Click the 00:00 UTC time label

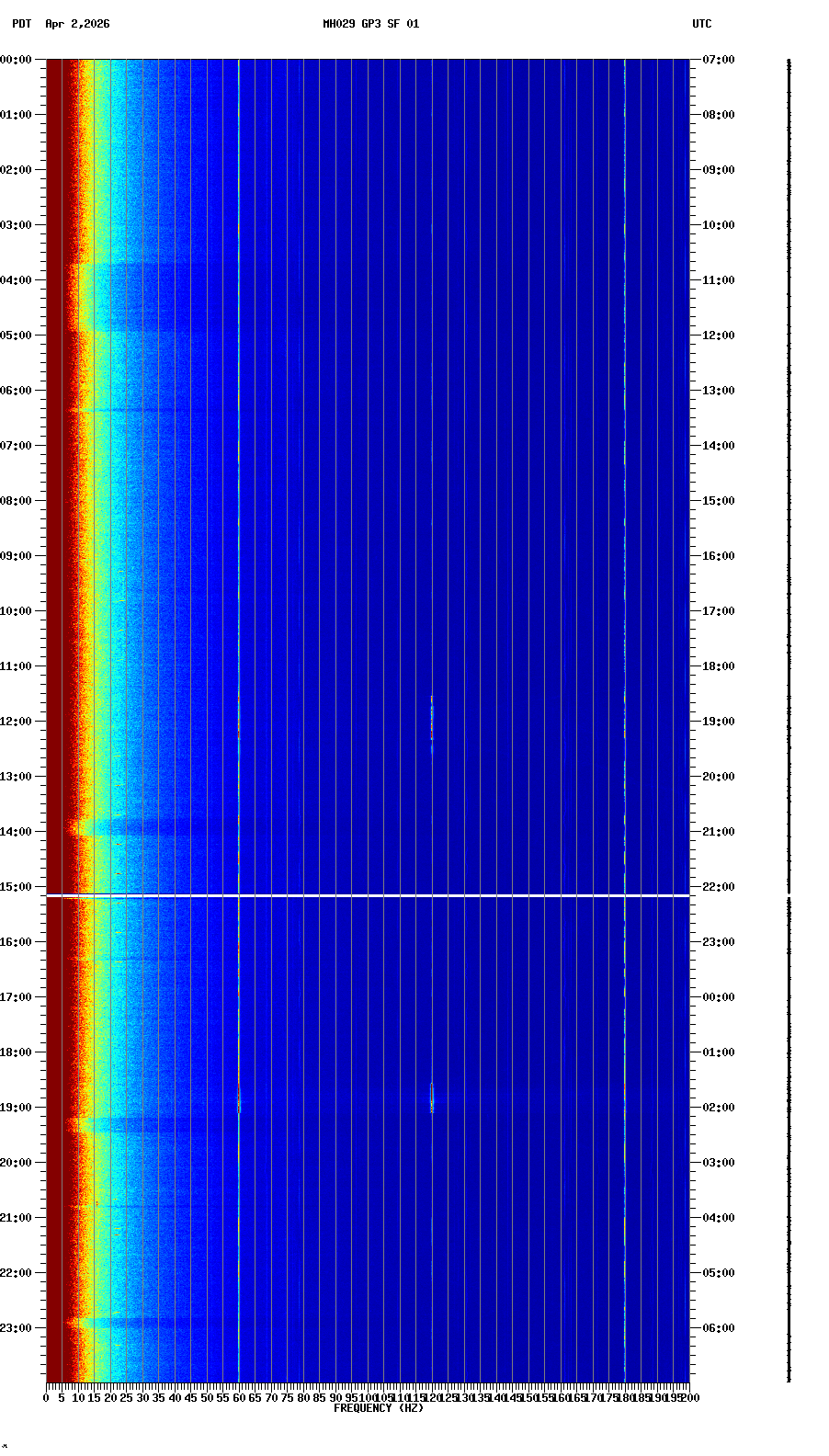[719, 997]
